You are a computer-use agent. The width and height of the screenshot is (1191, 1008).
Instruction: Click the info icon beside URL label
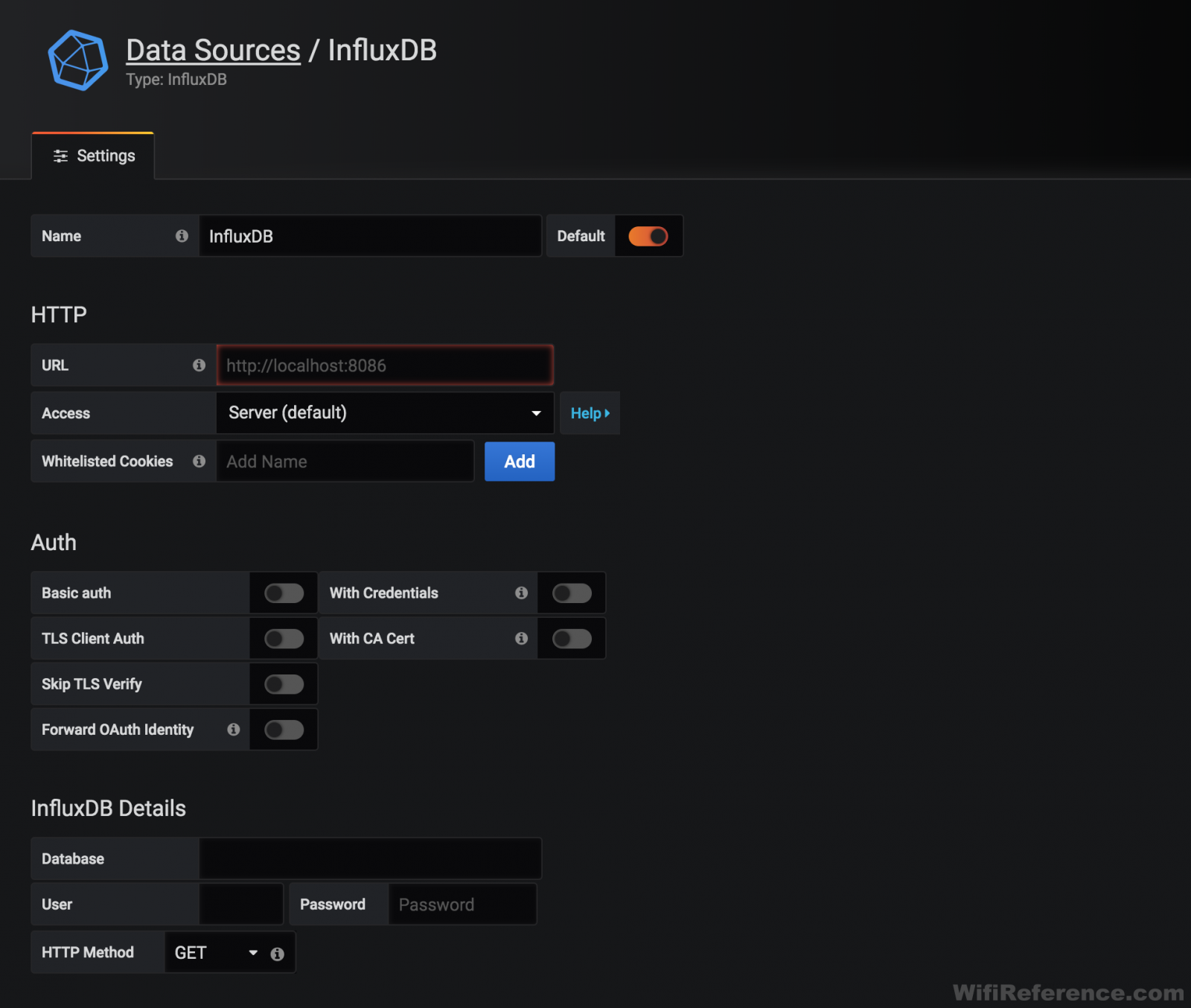pos(199,365)
